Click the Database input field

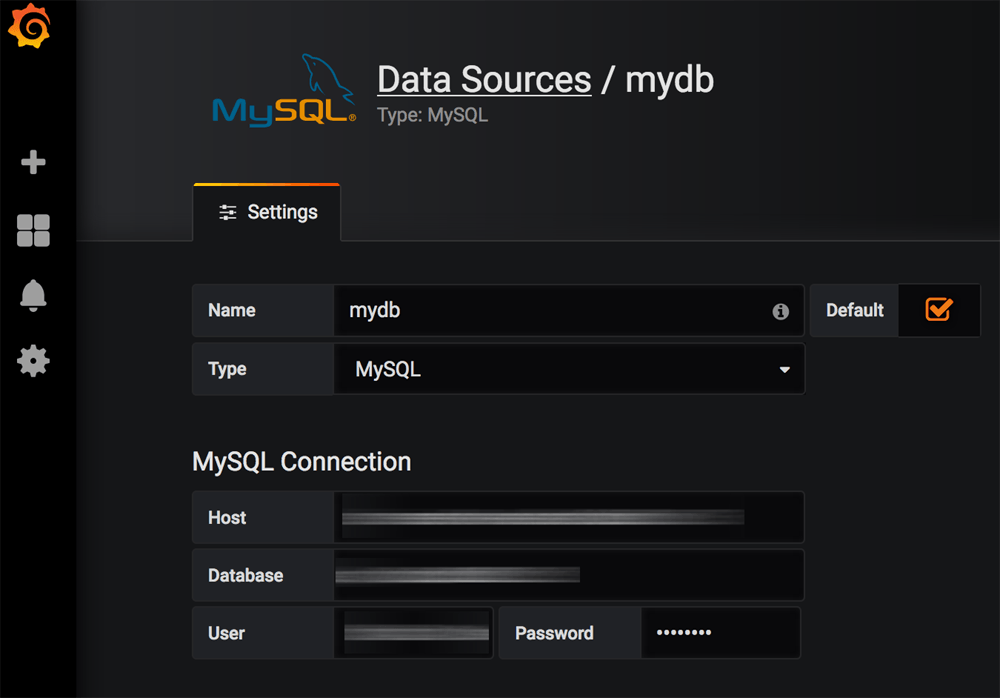569,575
